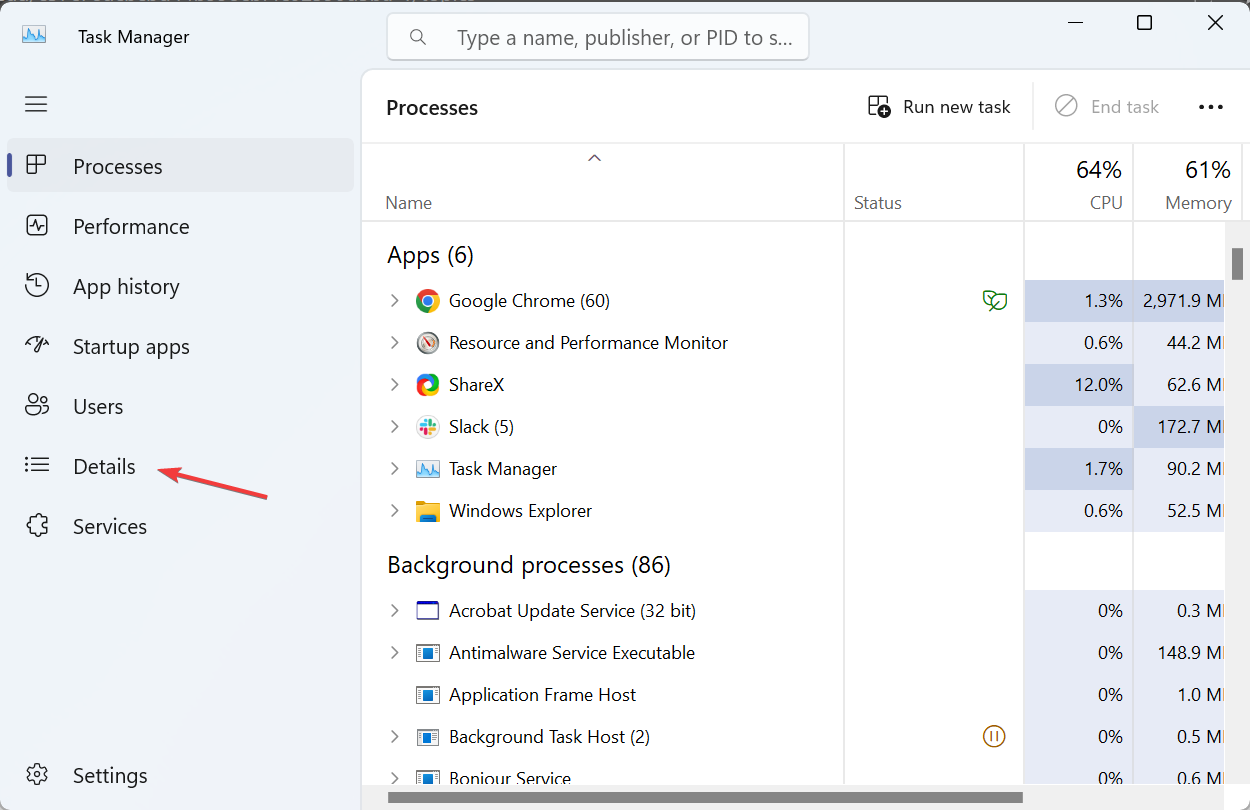Sort by the Status column header
1250x810 pixels.
tap(934, 182)
